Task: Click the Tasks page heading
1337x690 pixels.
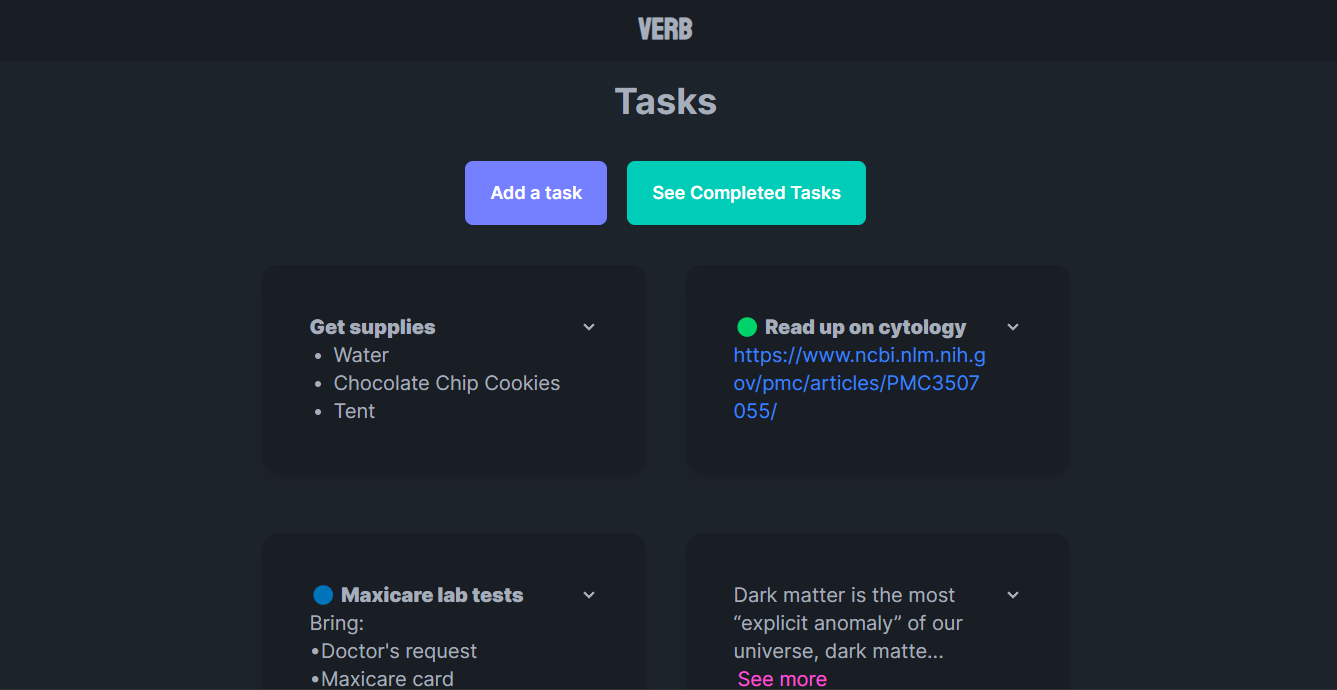Action: coord(665,101)
